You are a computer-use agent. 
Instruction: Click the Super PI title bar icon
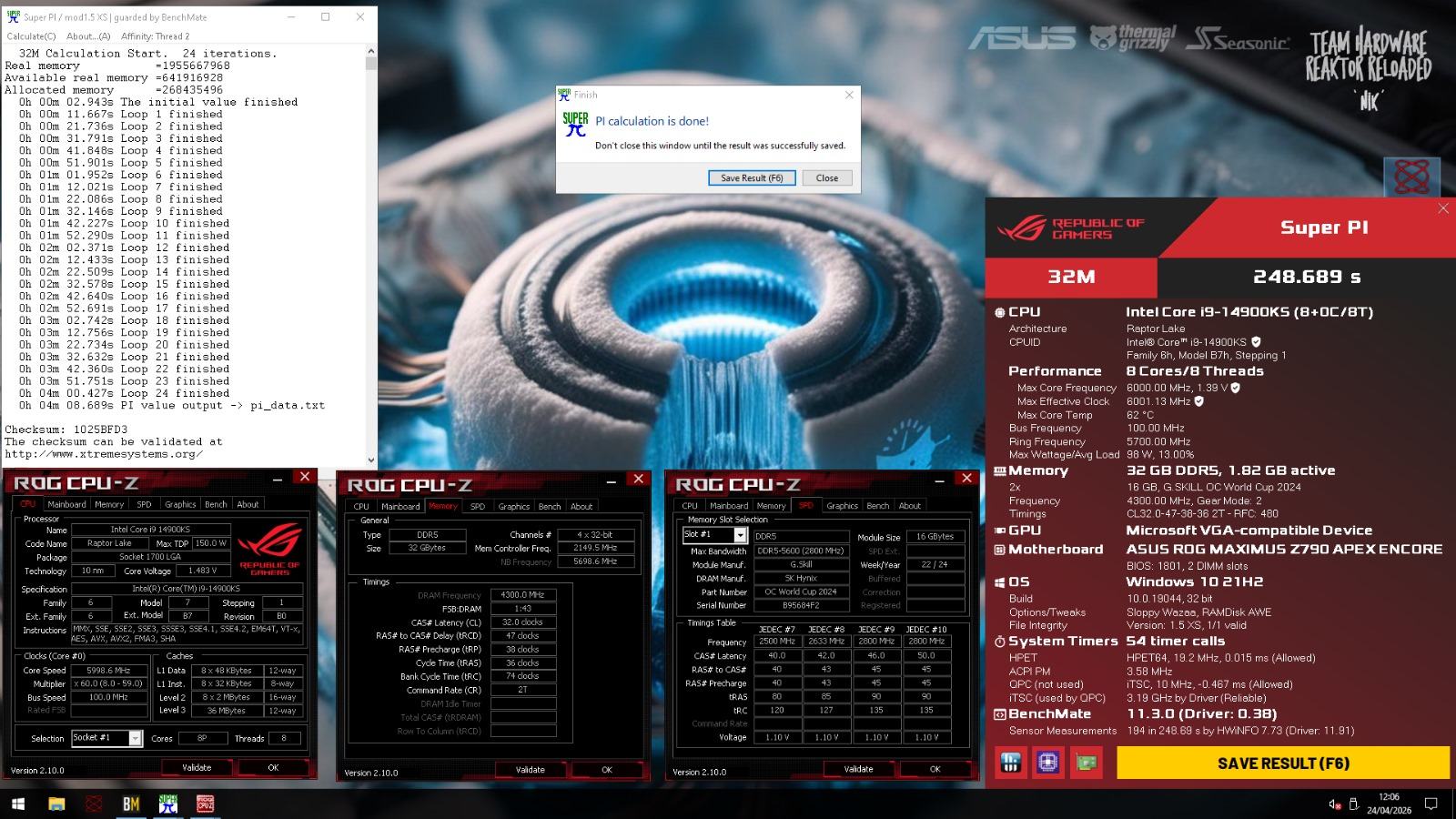tap(13, 16)
